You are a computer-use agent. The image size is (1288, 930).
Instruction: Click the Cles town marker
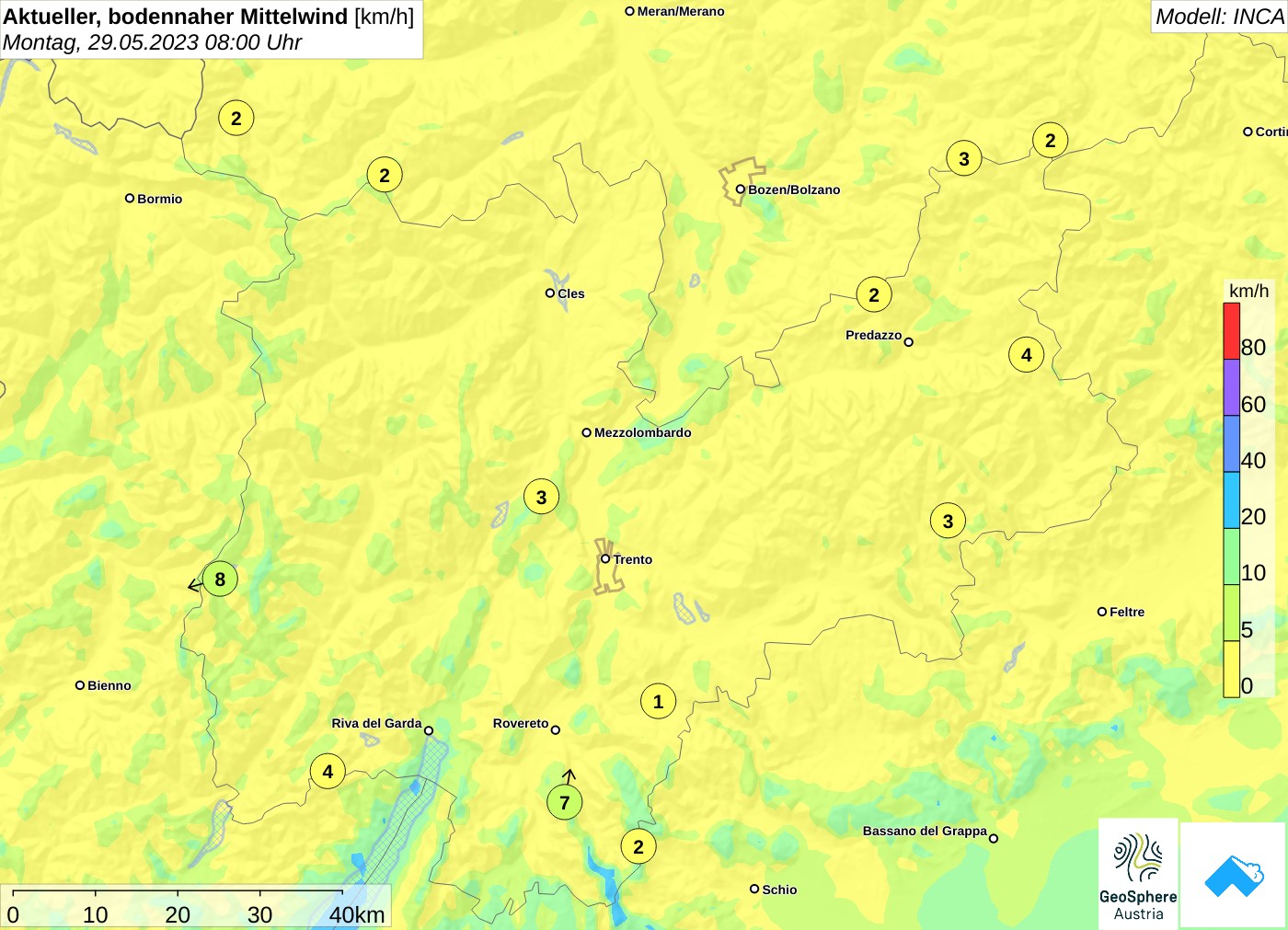coord(550,293)
